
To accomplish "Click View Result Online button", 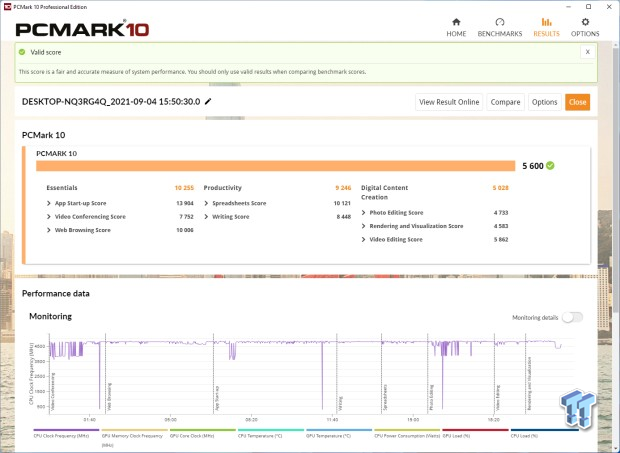I will click(449, 102).
